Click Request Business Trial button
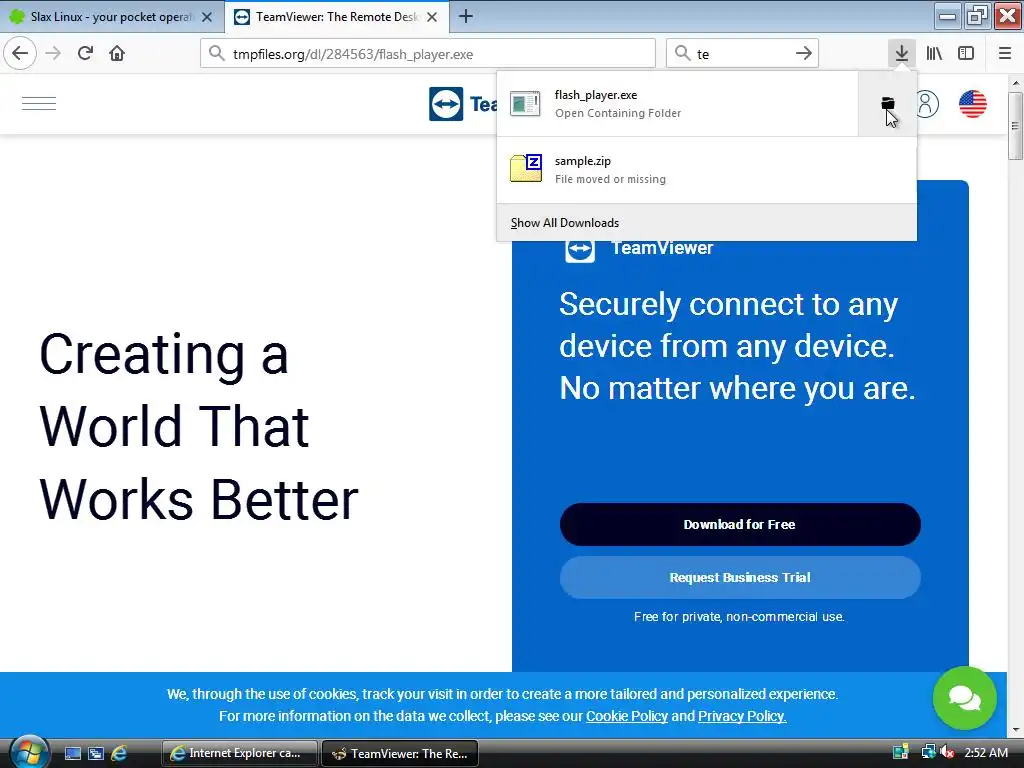 (740, 577)
